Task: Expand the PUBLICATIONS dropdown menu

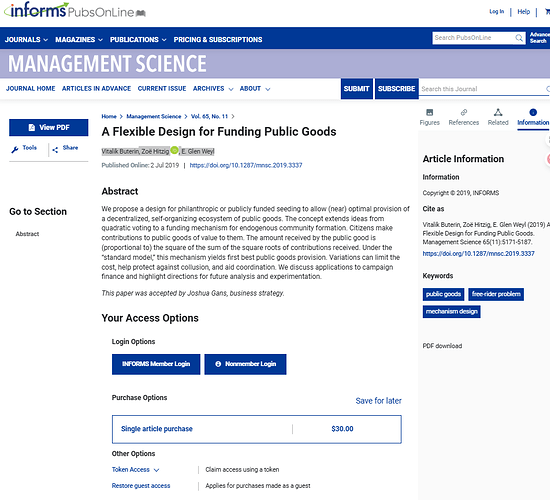Action: tap(138, 40)
